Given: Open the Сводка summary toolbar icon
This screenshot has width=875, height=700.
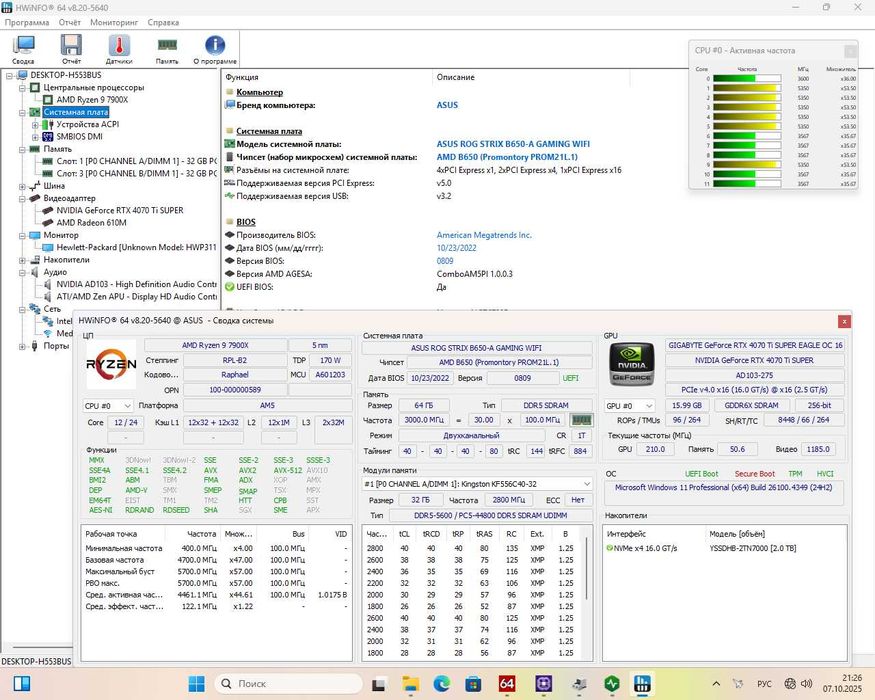Looking at the screenshot, I should pyautogui.click(x=23, y=49).
